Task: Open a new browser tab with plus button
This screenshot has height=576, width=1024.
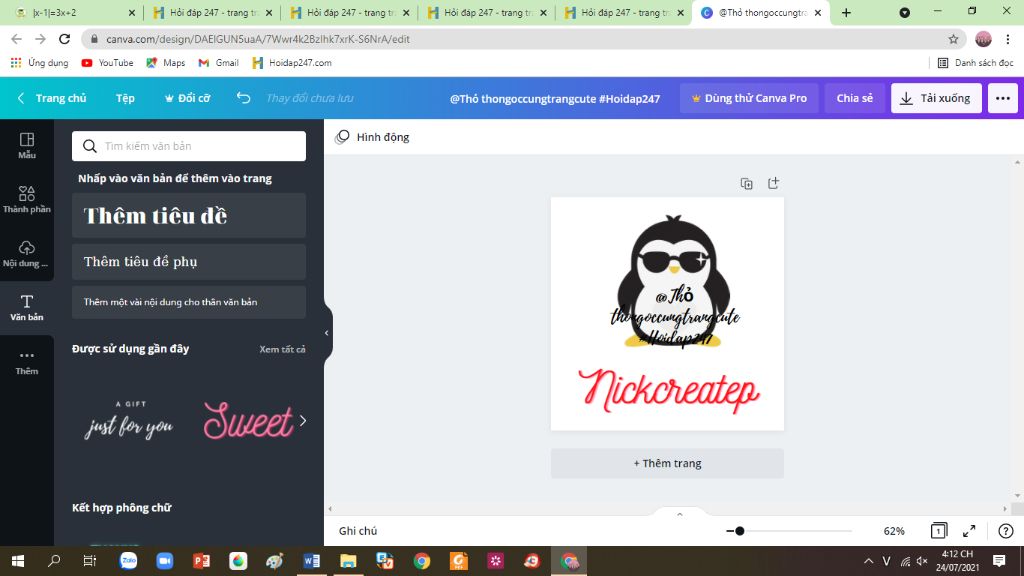Action: click(846, 12)
